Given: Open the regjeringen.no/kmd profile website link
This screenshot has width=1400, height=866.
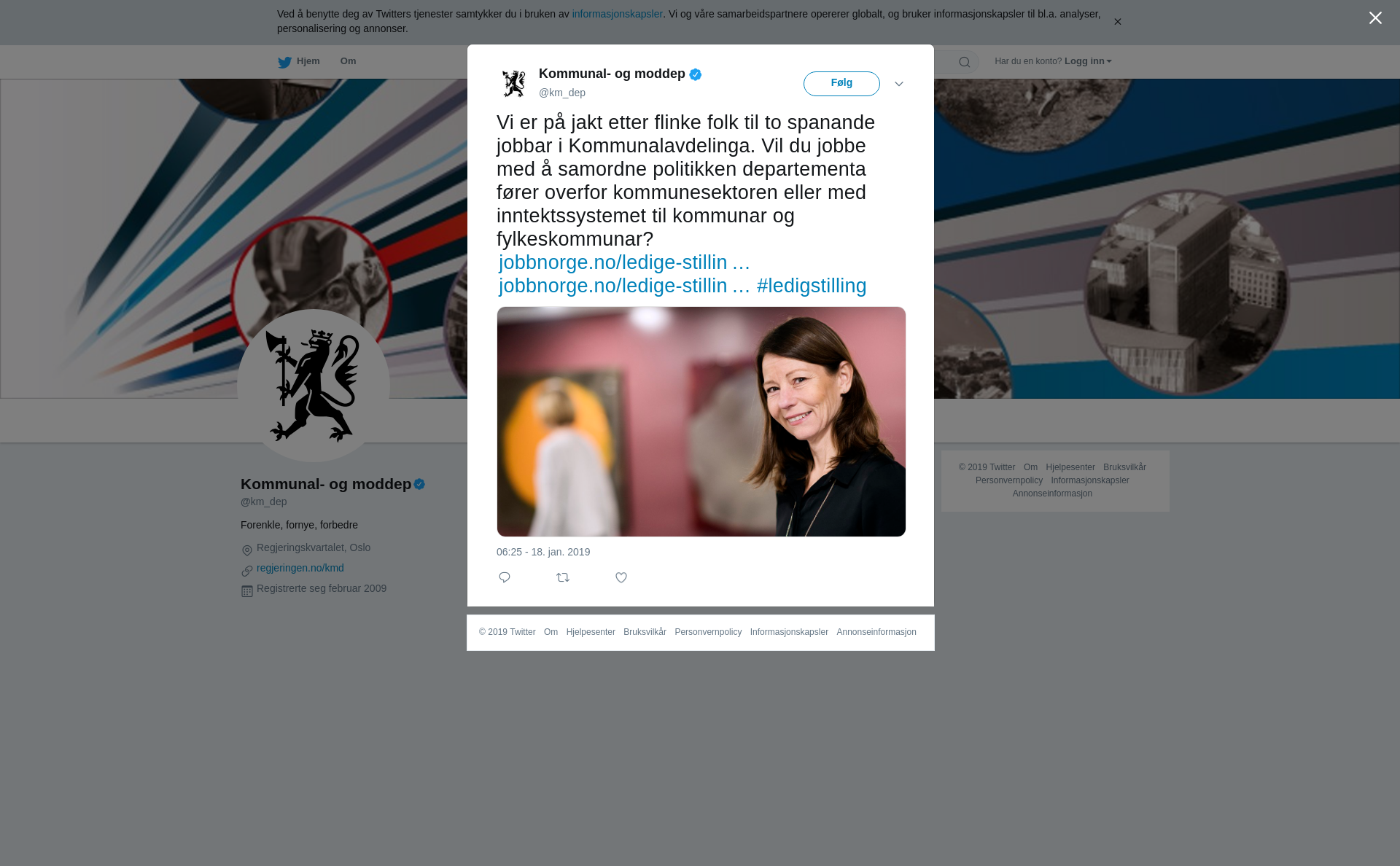Looking at the screenshot, I should pos(300,568).
